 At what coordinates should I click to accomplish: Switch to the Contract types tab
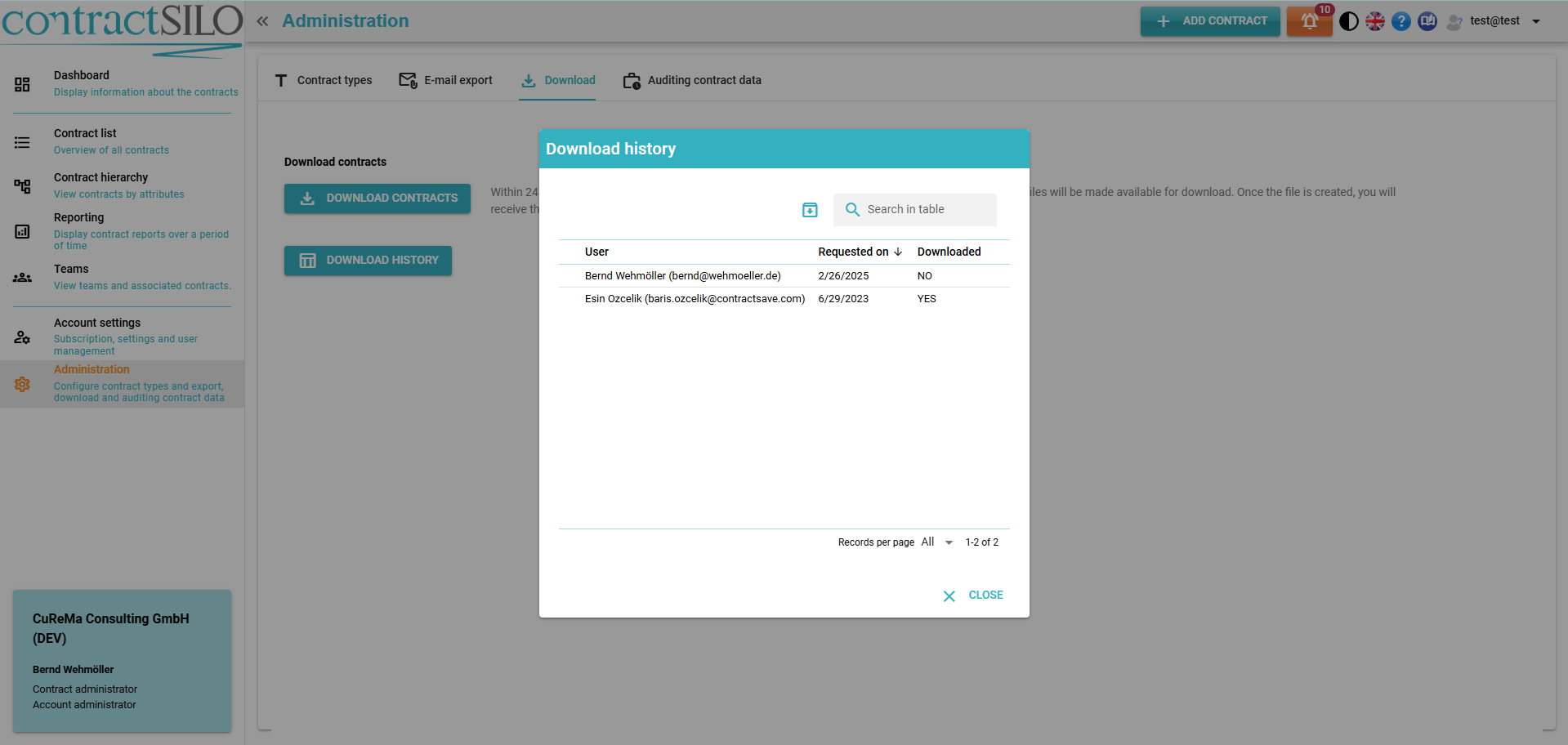pyautogui.click(x=324, y=80)
